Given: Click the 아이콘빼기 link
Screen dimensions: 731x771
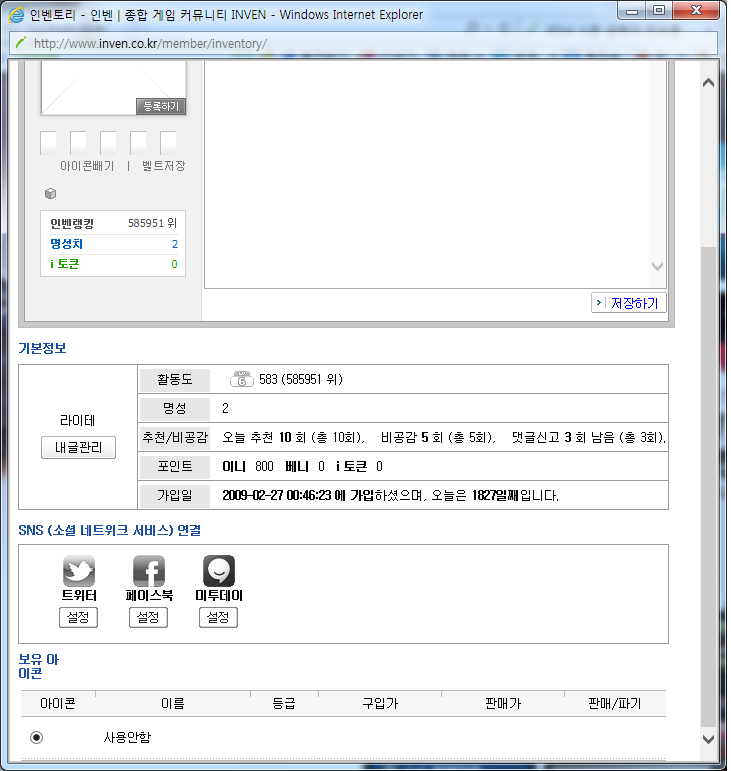Looking at the screenshot, I should (87, 166).
